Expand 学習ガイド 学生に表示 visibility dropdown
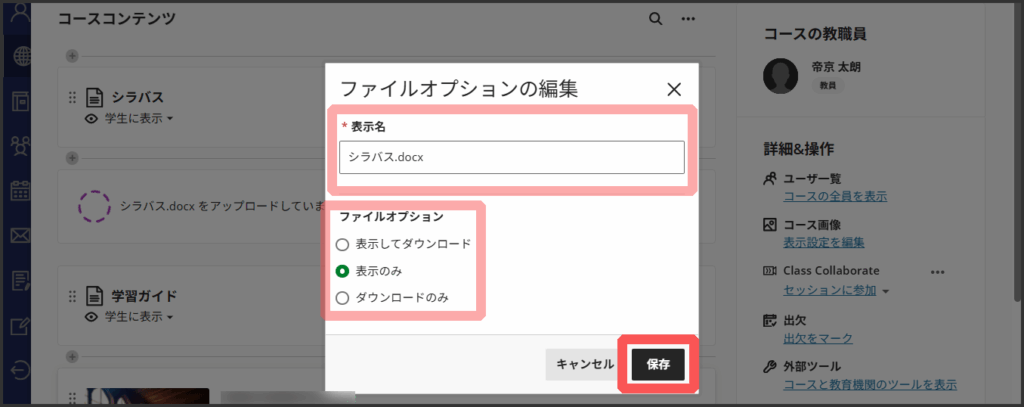This screenshot has width=1024, height=407. tap(130, 317)
